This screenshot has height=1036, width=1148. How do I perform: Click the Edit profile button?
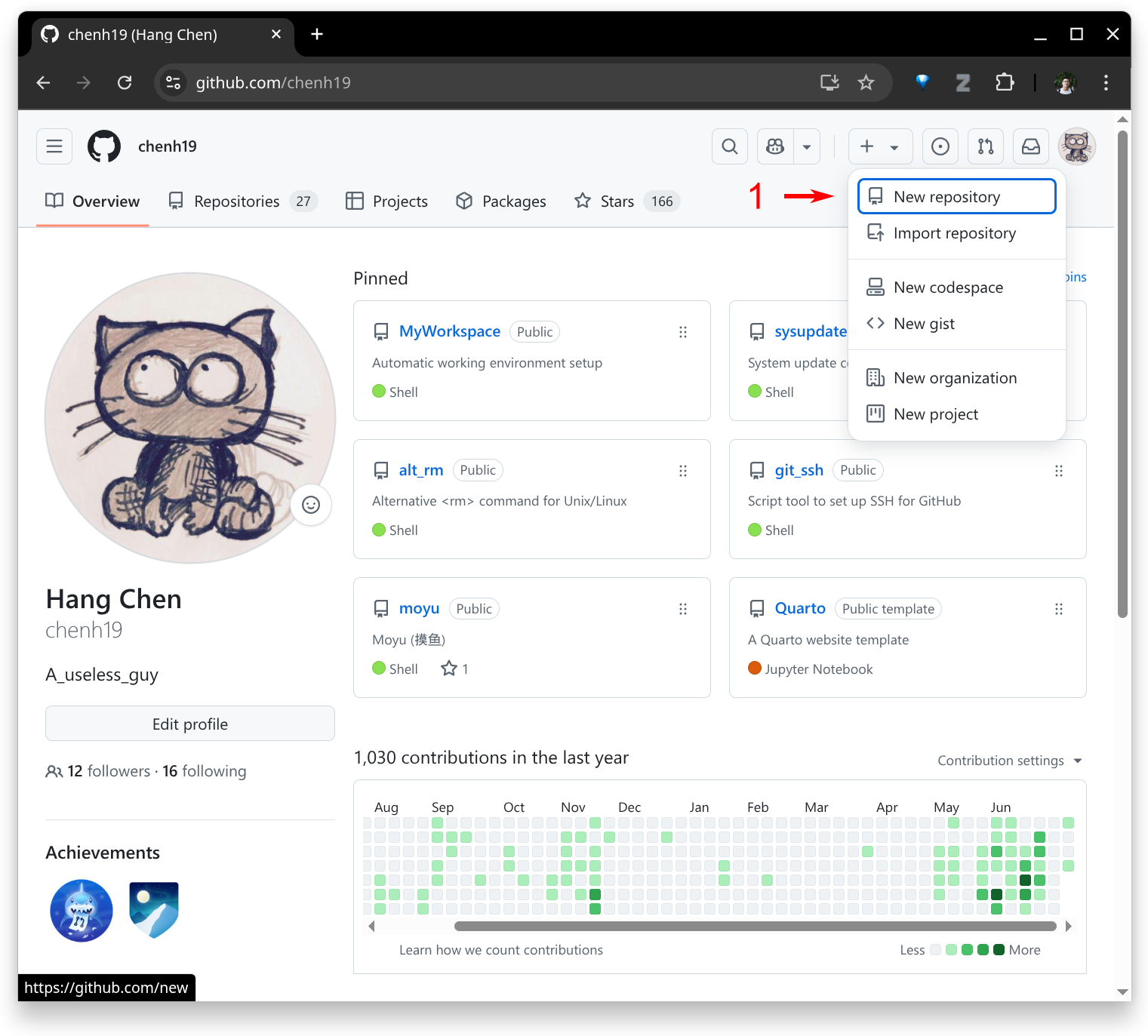[x=190, y=724]
